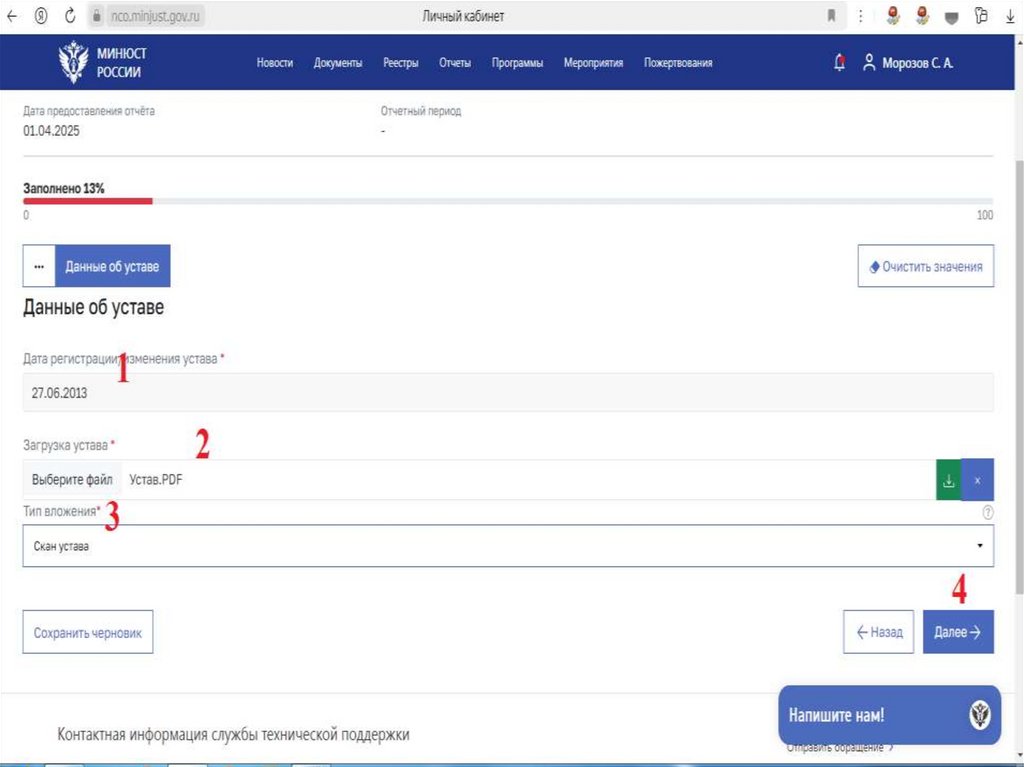
Task: Open notifications via the bell icon
Action: click(840, 63)
